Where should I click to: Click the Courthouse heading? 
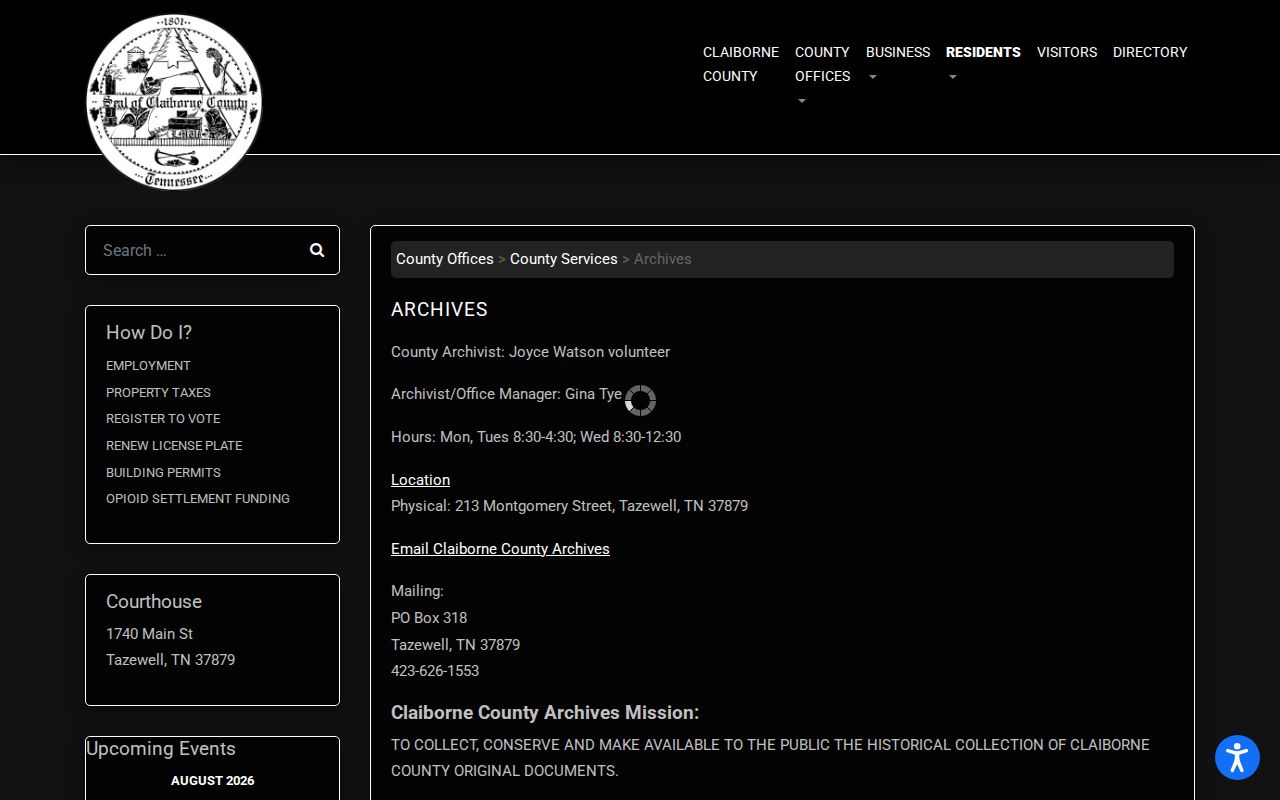tap(154, 602)
